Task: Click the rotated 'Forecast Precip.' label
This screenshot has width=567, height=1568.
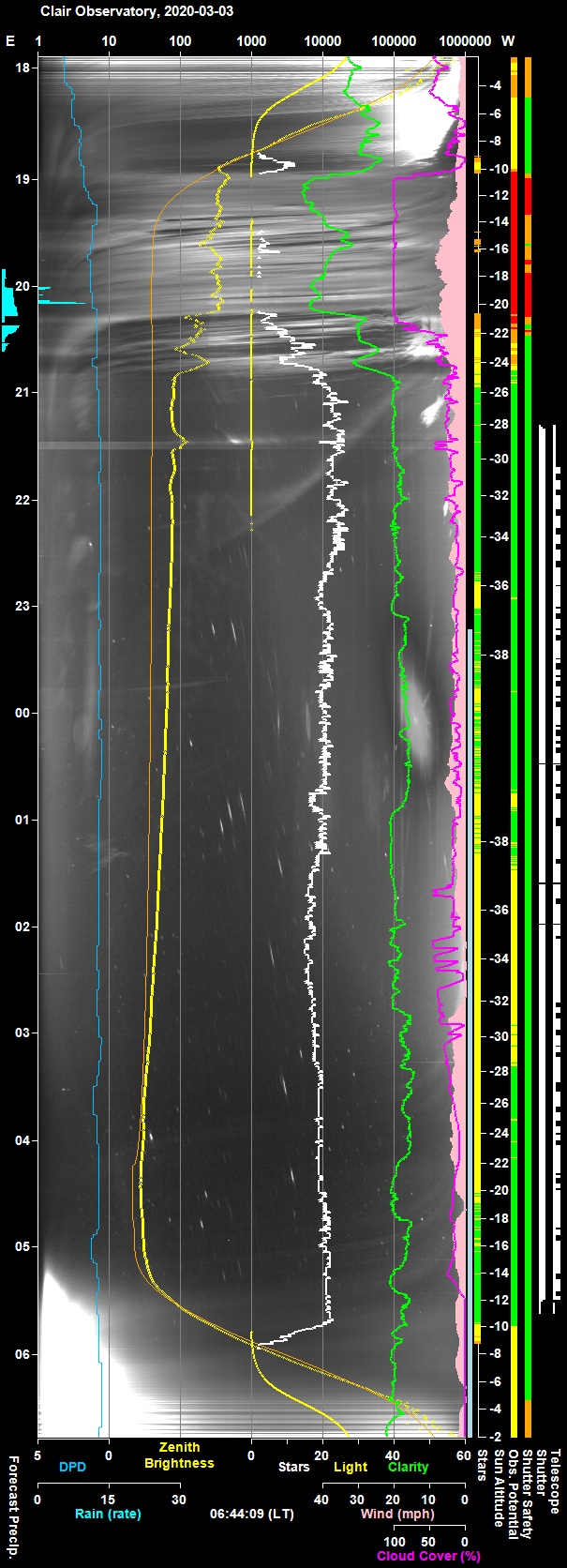Action: point(13,1506)
